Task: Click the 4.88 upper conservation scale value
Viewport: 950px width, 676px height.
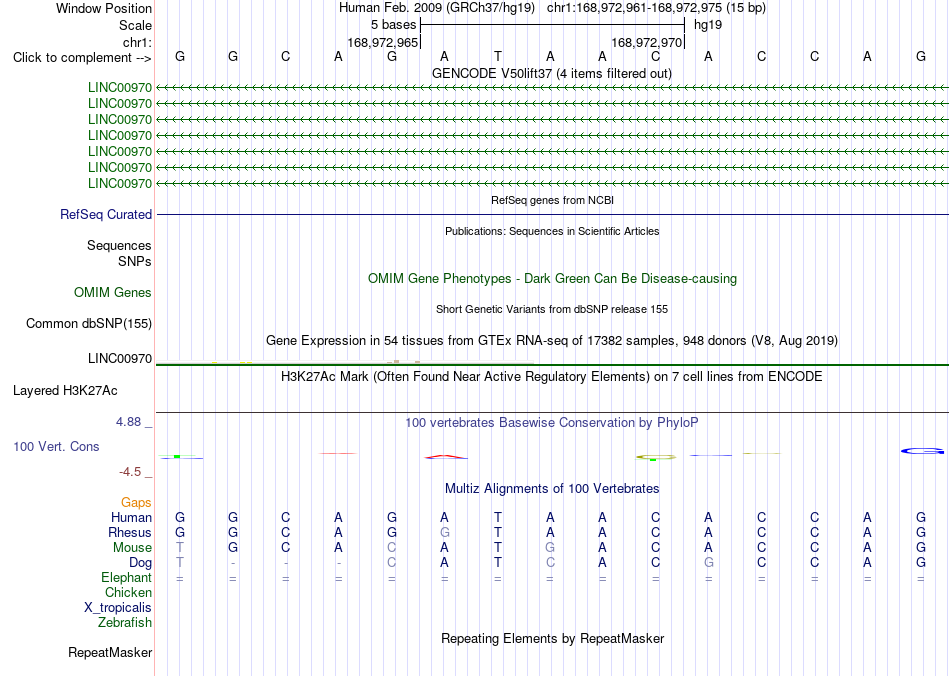Action: (x=128, y=422)
